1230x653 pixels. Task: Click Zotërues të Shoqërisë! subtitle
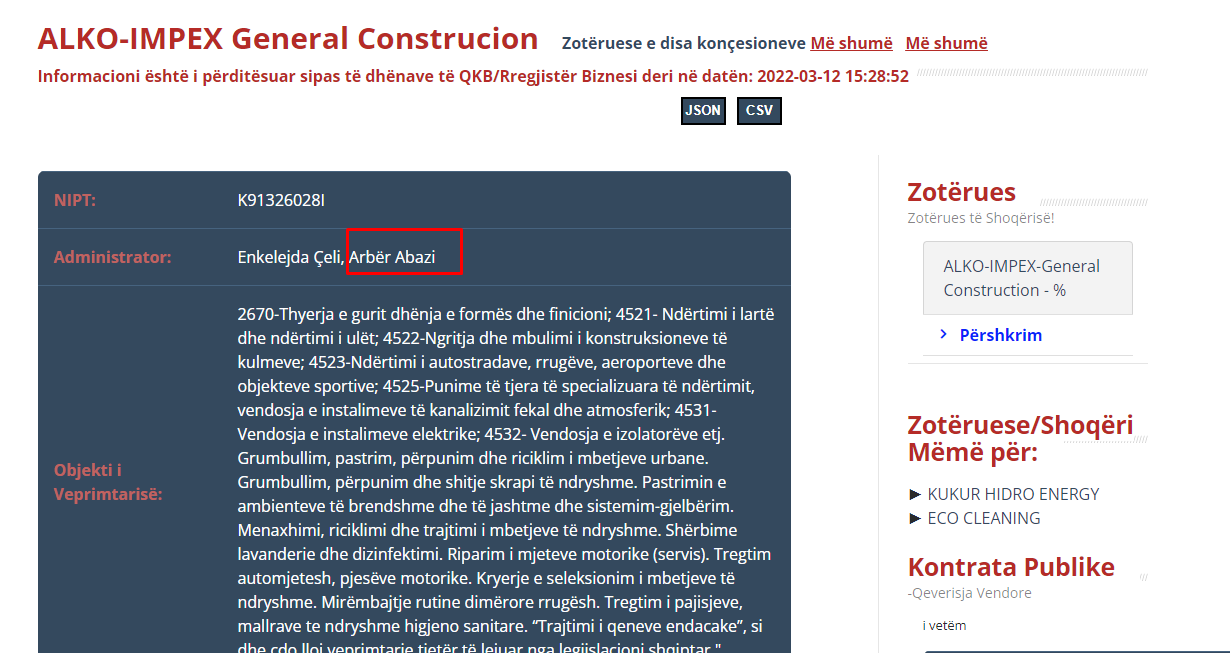[981, 217]
